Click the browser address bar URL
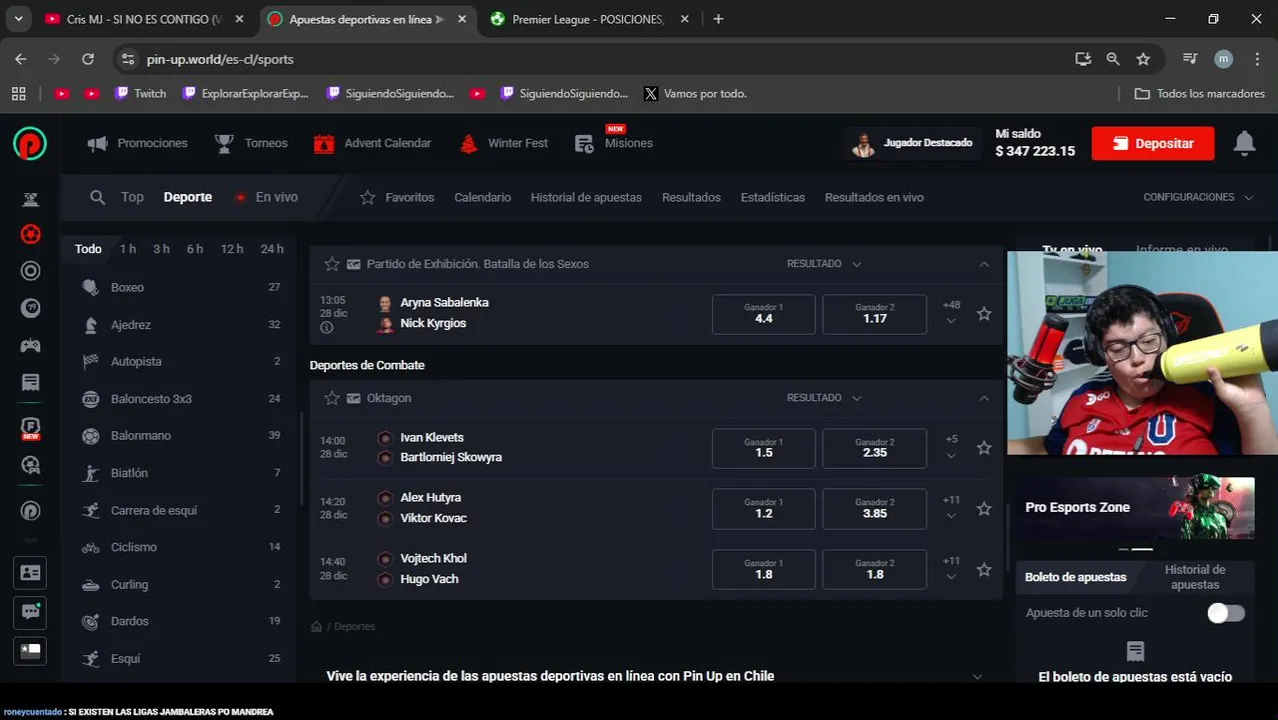The image size is (1278, 720). [x=220, y=59]
